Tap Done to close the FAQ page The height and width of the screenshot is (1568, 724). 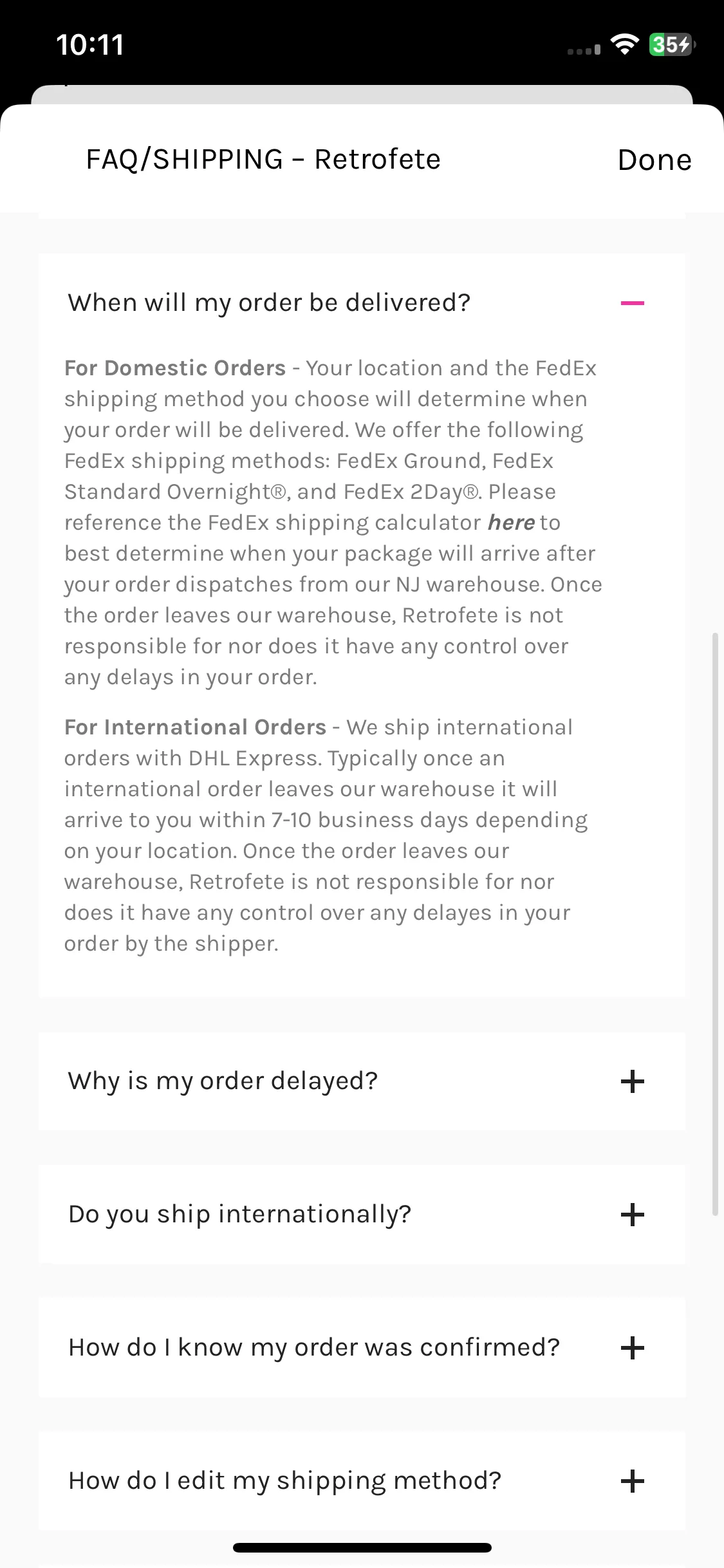(654, 160)
